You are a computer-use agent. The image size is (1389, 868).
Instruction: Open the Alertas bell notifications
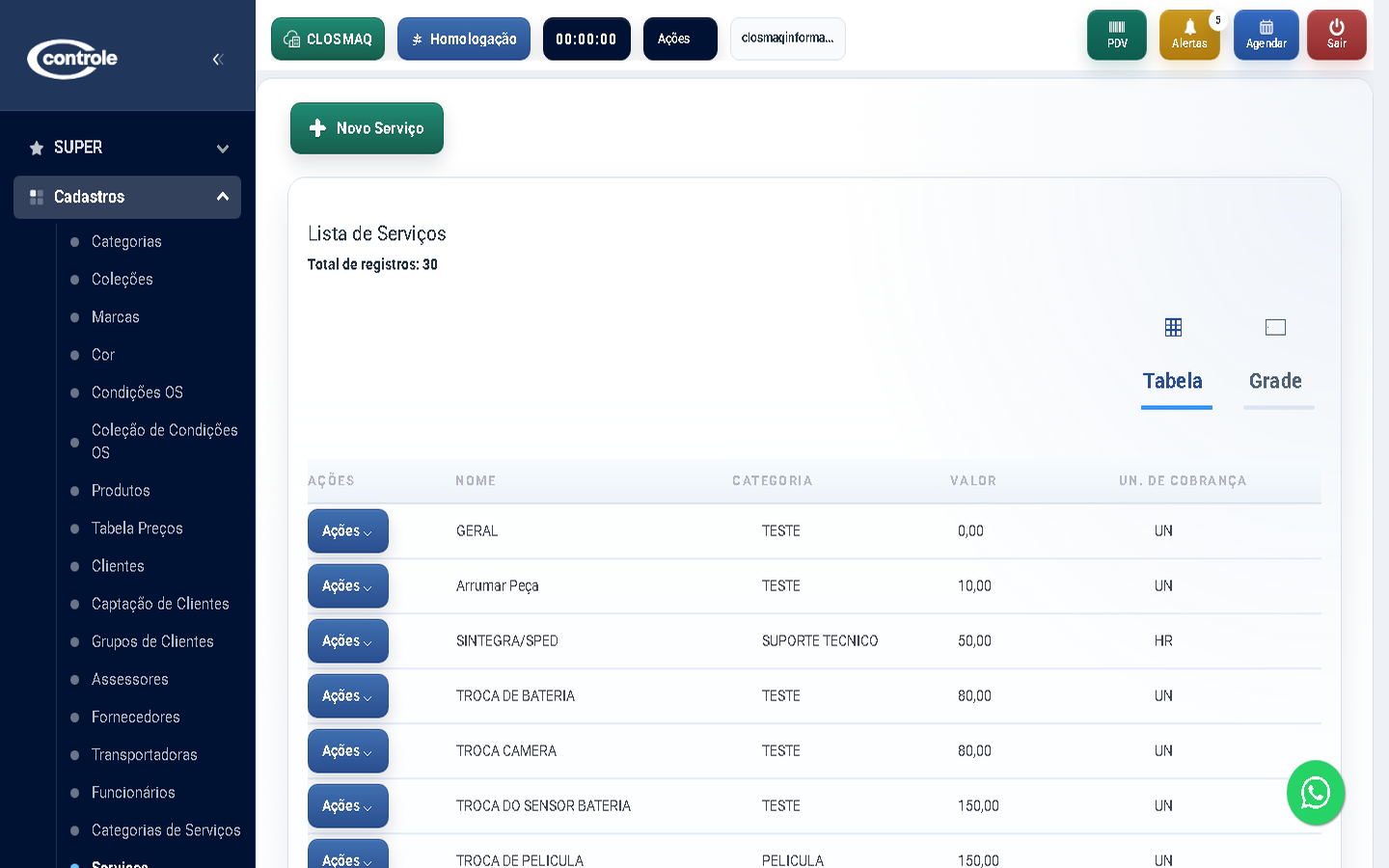[x=1188, y=35]
